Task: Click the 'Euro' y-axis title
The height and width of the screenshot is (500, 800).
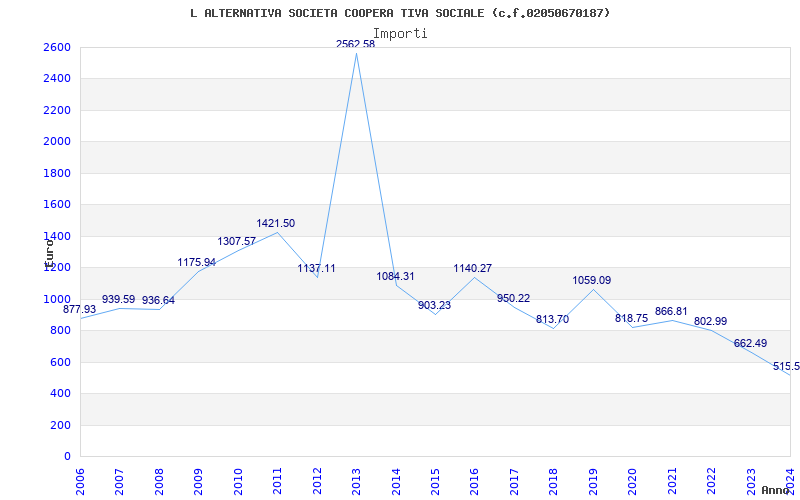Action: click(49, 254)
